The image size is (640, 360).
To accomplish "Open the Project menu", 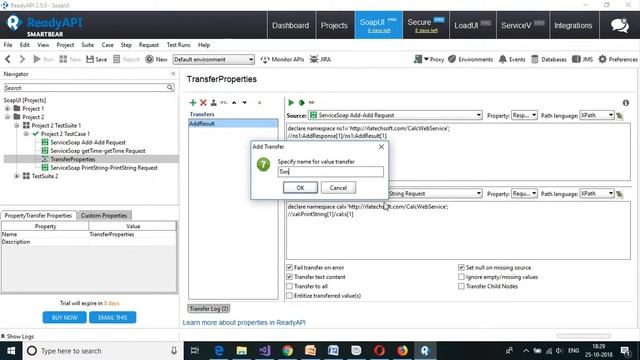I will coord(65,45).
